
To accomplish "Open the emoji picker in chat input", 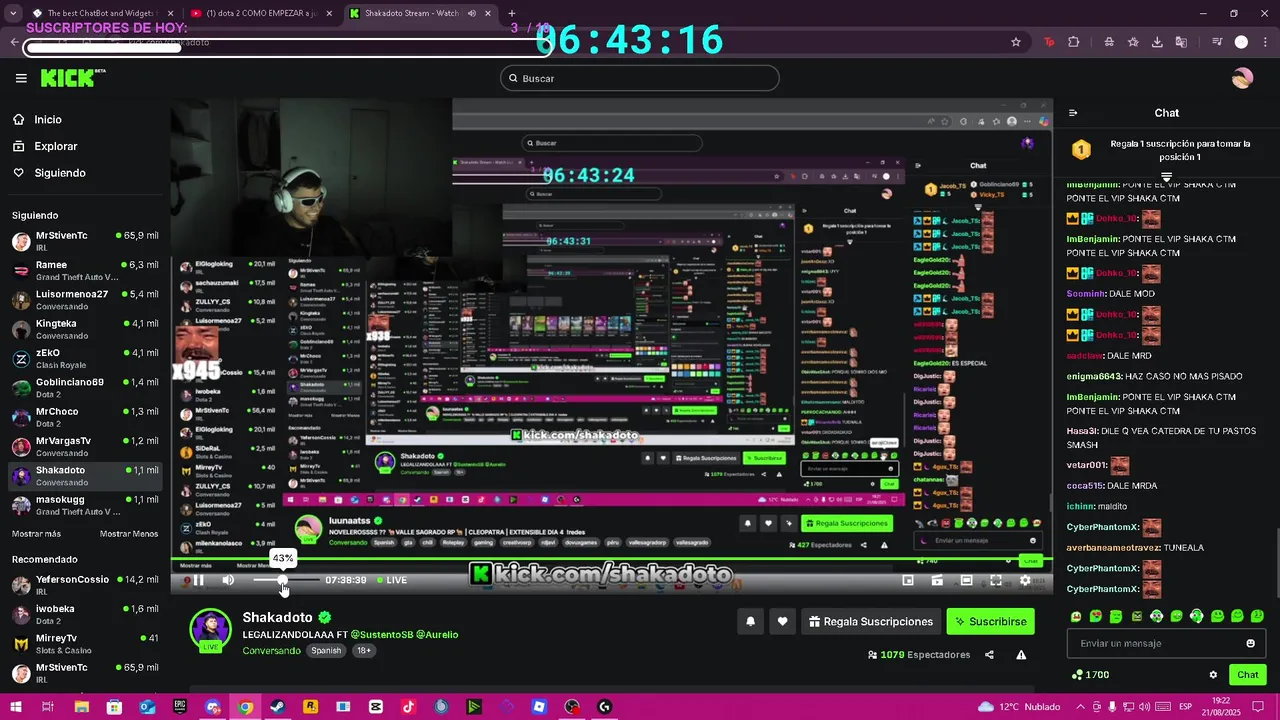I will (1250, 643).
